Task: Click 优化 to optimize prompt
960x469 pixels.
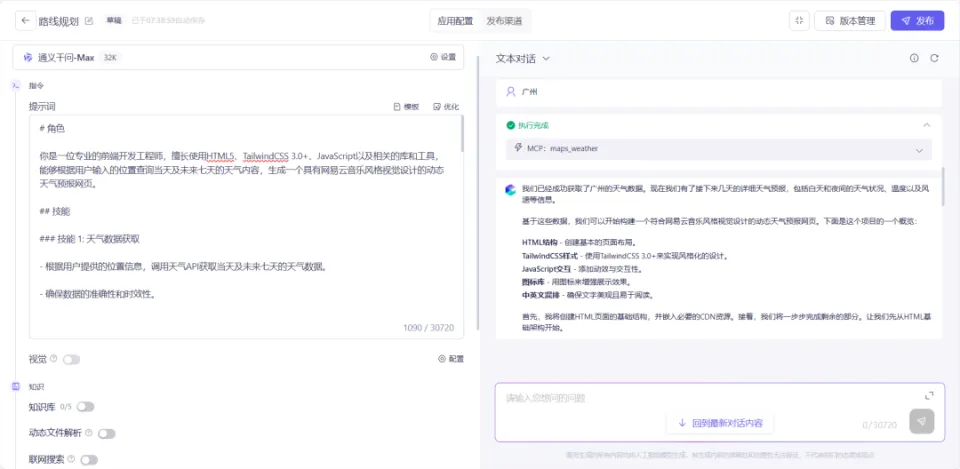Action: click(x=446, y=107)
